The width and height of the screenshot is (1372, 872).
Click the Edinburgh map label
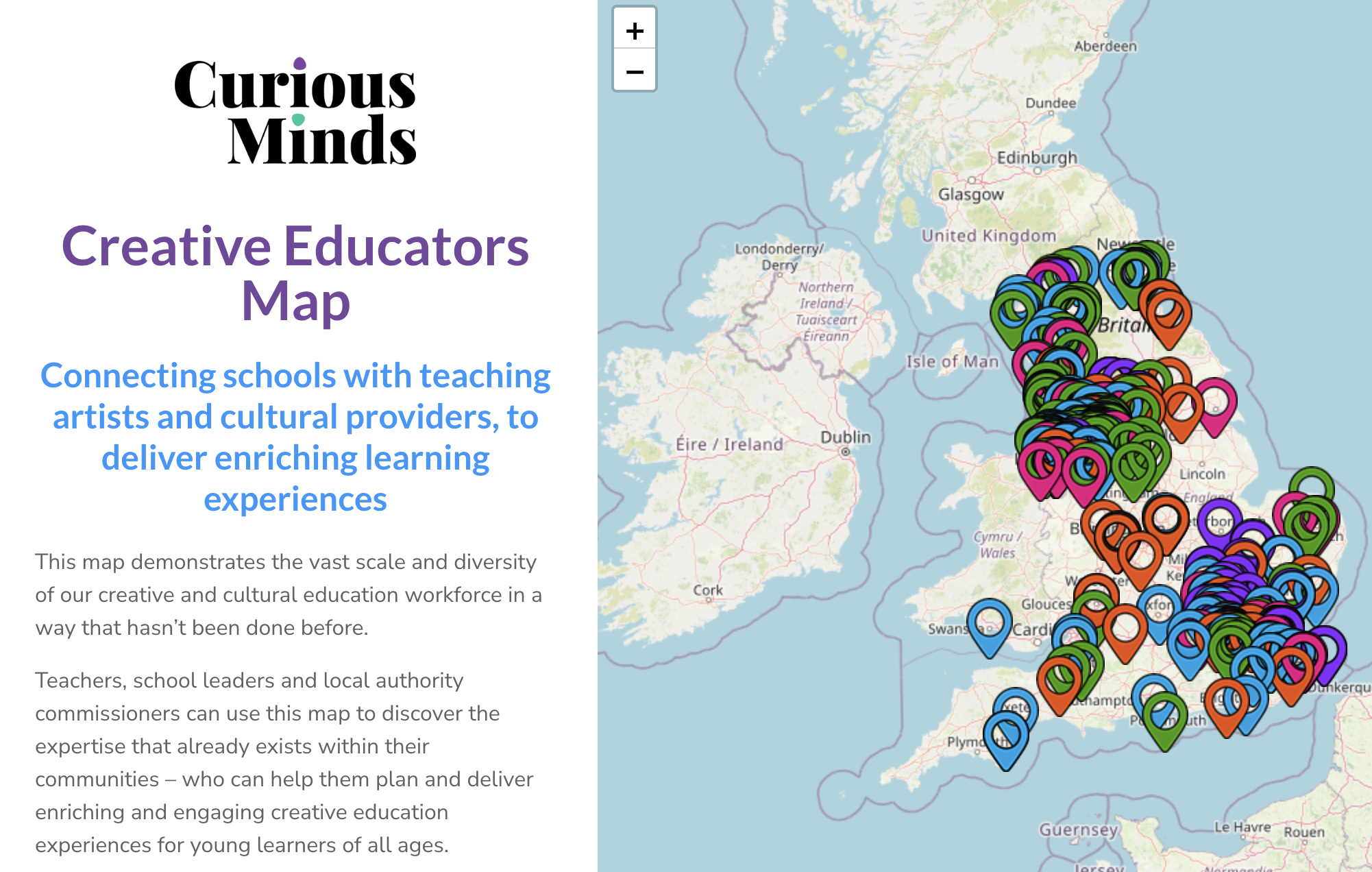(1037, 158)
